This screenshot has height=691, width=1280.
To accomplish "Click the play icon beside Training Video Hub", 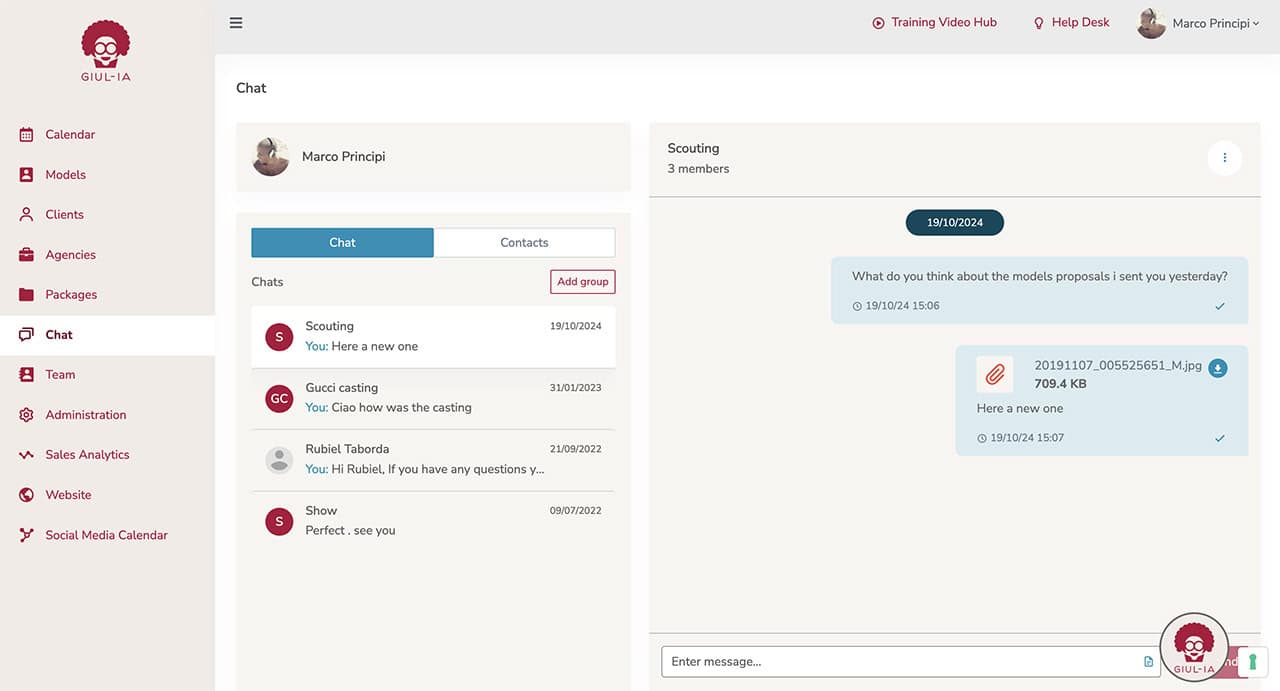I will [878, 22].
